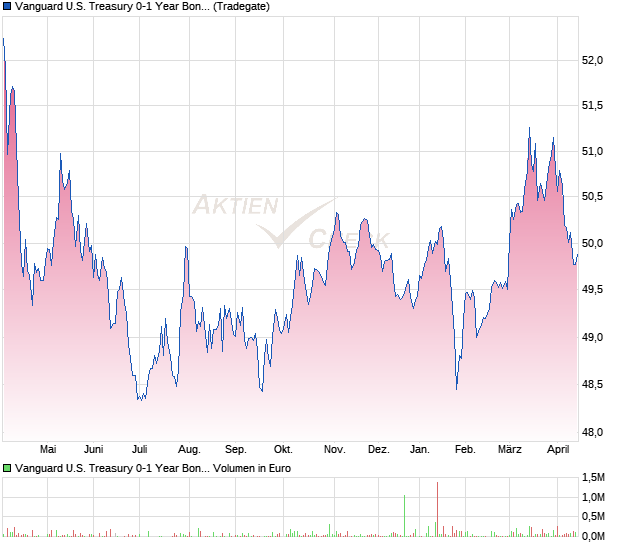Select the Mai label on the time axis
The height and width of the screenshot is (546, 620).
point(47,449)
